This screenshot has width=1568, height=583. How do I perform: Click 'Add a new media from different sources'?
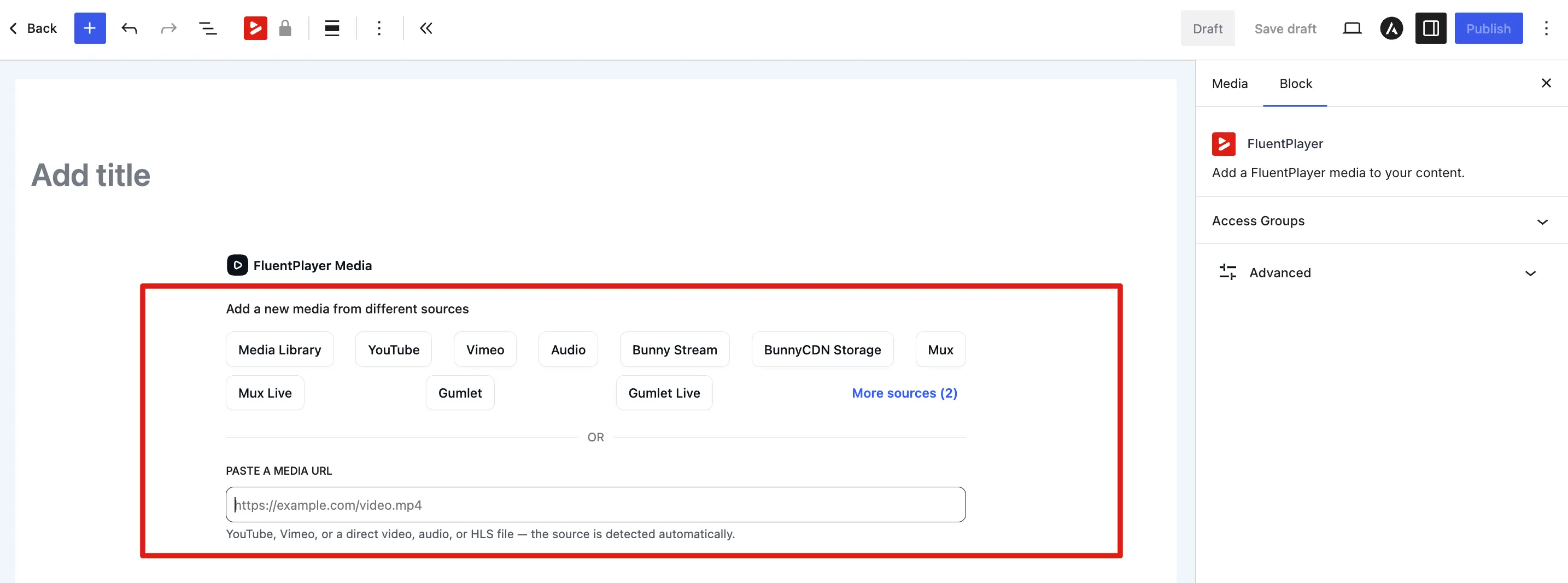click(x=347, y=309)
